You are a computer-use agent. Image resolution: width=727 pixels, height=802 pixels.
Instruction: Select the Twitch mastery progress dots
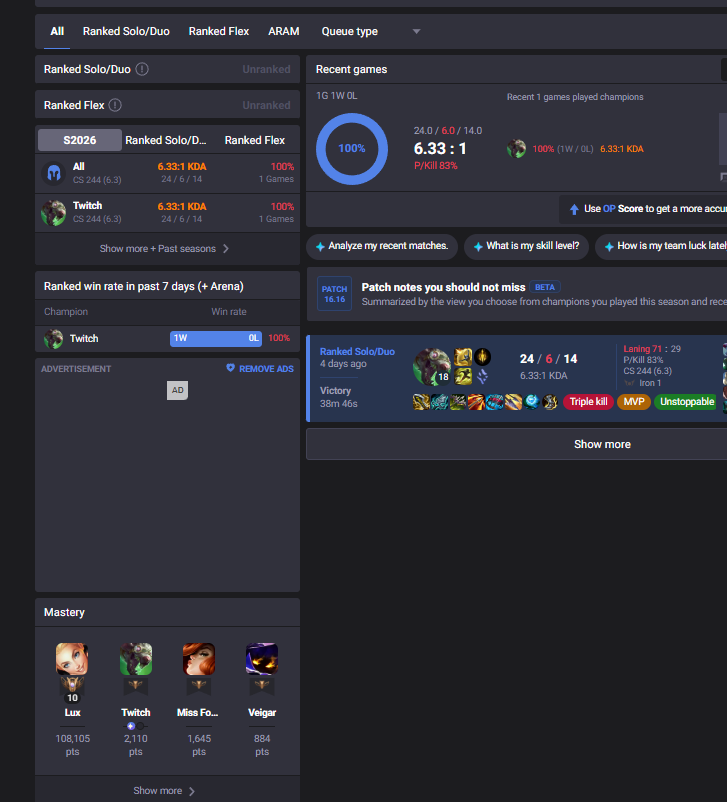click(x=136, y=726)
